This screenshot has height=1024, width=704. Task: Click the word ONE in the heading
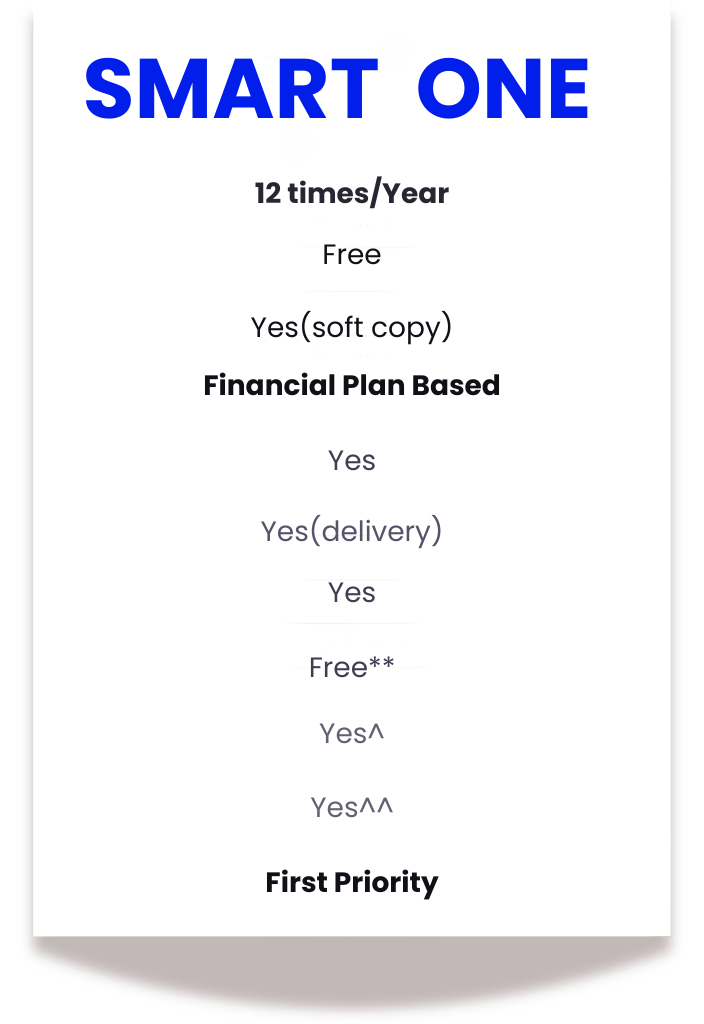pos(503,89)
